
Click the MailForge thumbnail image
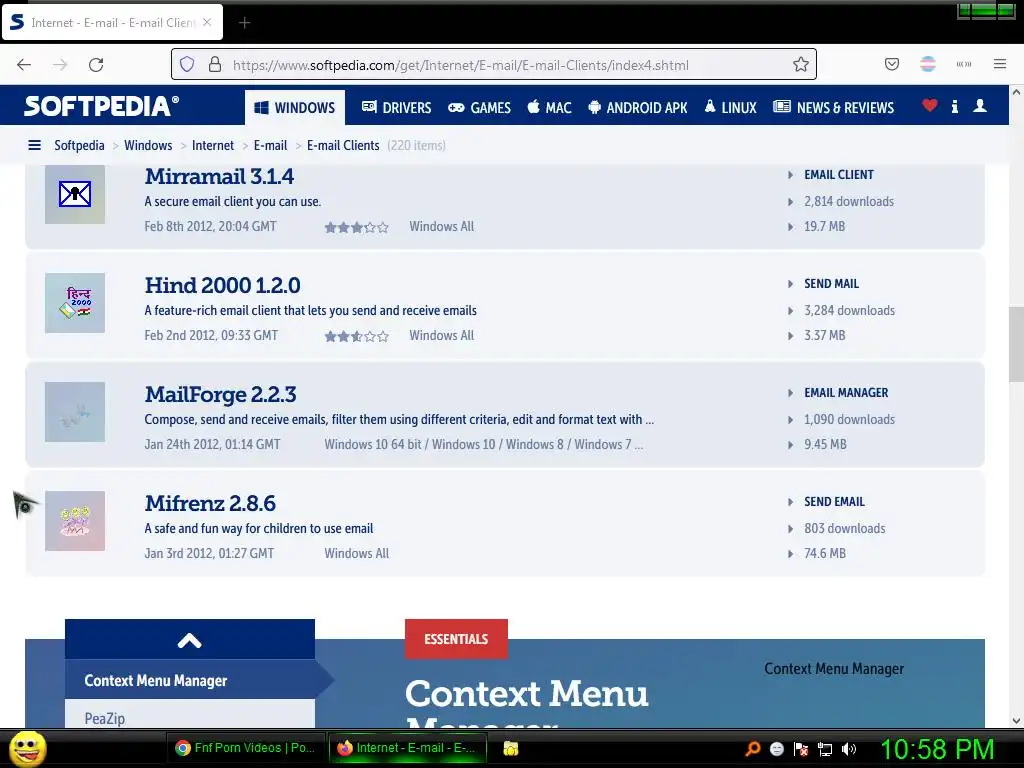tap(75, 412)
